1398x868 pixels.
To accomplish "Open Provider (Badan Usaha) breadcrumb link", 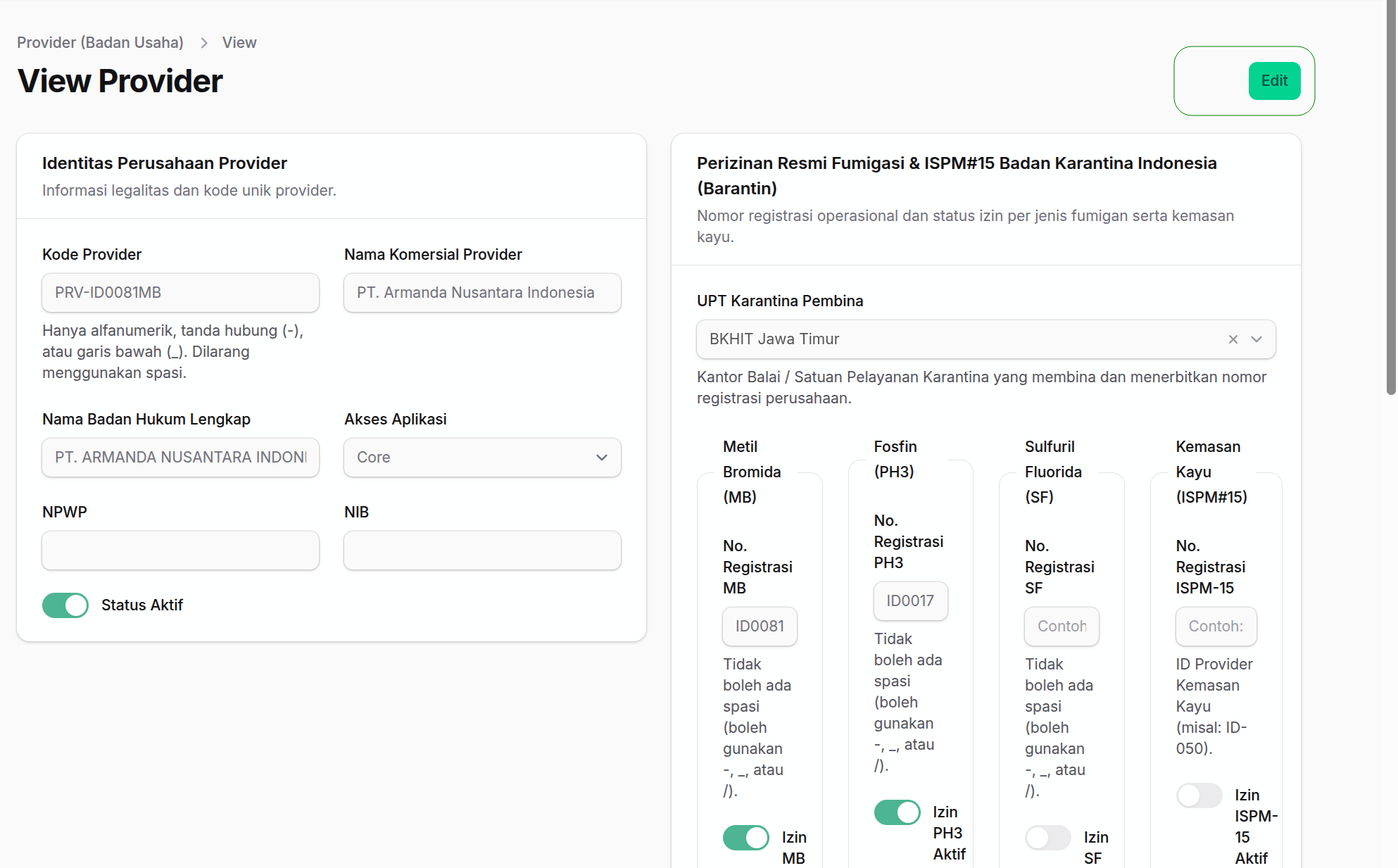I will point(100,43).
